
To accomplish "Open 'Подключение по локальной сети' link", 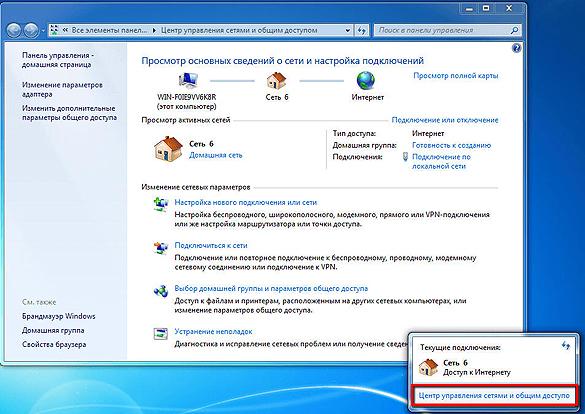I will pyautogui.click(x=441, y=161).
